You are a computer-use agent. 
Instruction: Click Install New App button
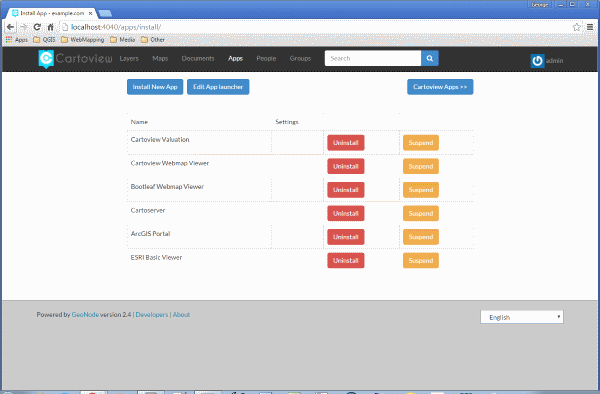coord(155,87)
